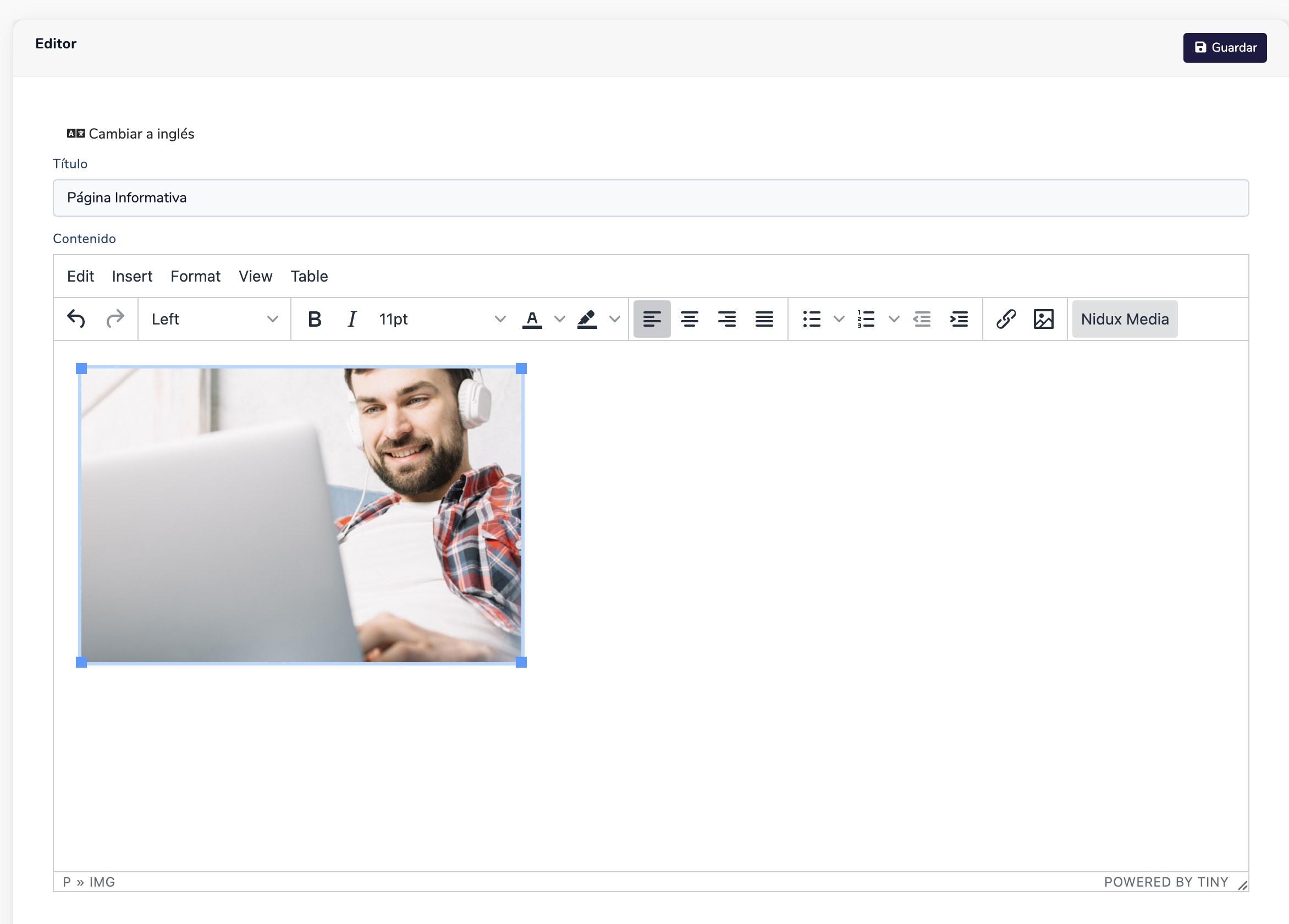Open the Left style dropdown

pos(214,319)
